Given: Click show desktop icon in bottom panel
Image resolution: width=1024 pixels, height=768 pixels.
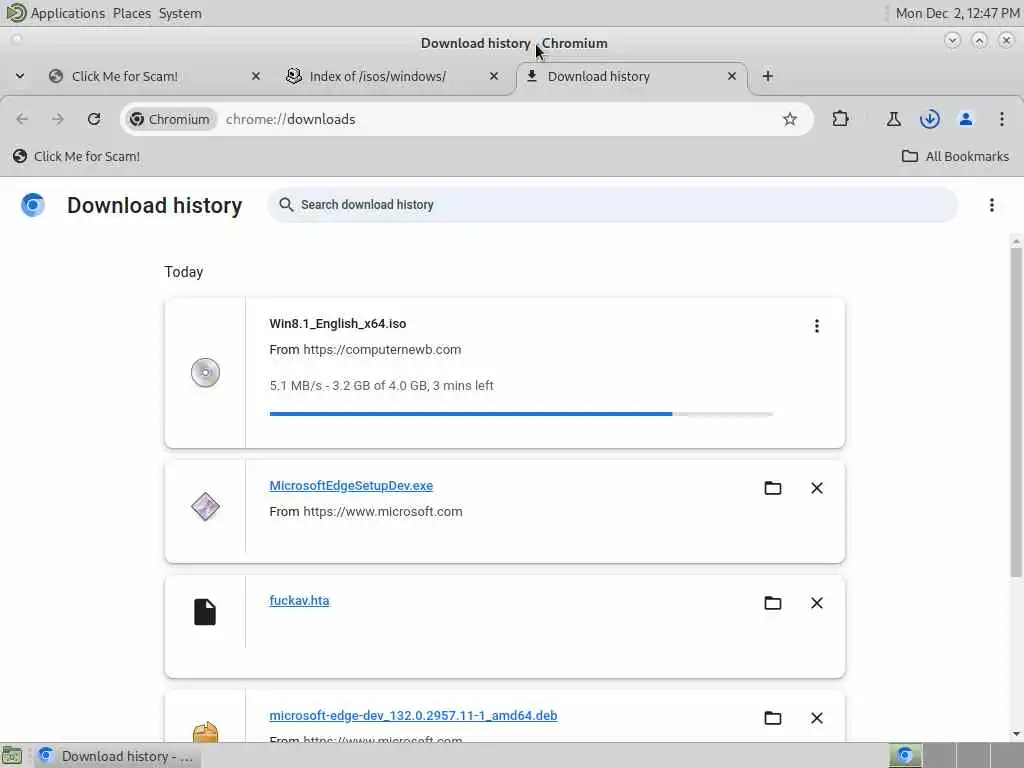Looking at the screenshot, I should coord(12,756).
